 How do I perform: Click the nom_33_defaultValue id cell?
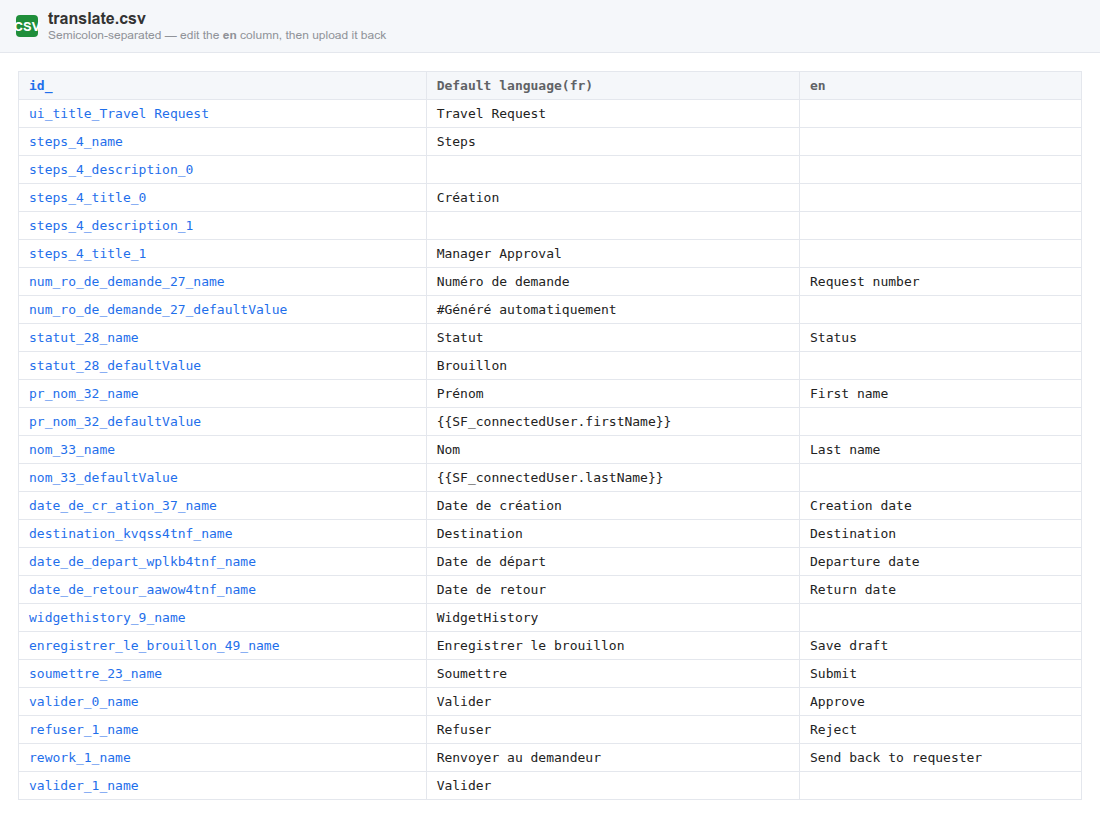click(222, 478)
